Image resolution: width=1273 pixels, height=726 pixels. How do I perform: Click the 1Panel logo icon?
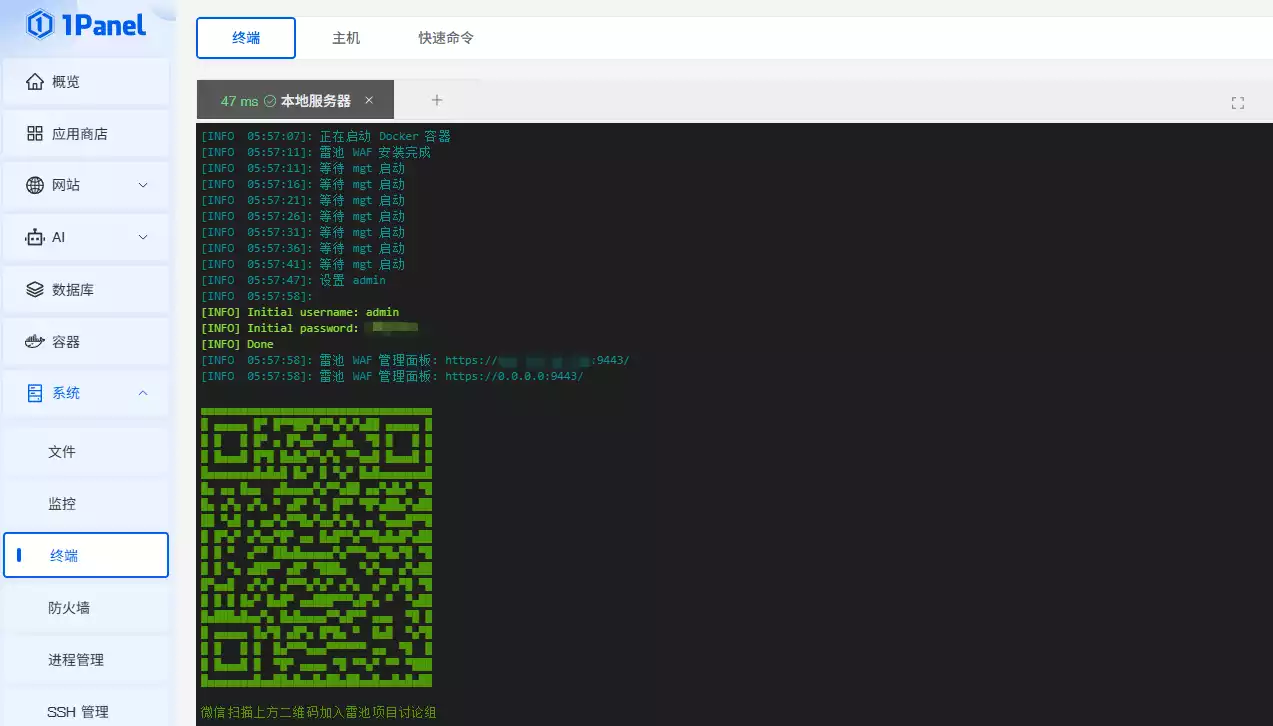[39, 25]
